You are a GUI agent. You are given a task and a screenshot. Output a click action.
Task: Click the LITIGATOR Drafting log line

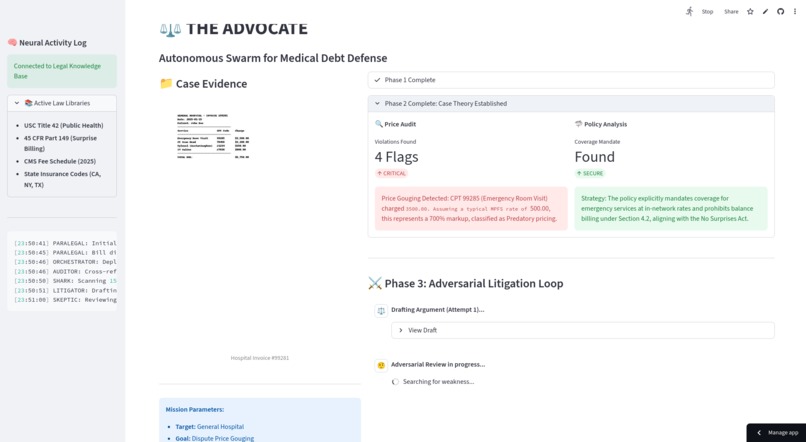point(65,290)
